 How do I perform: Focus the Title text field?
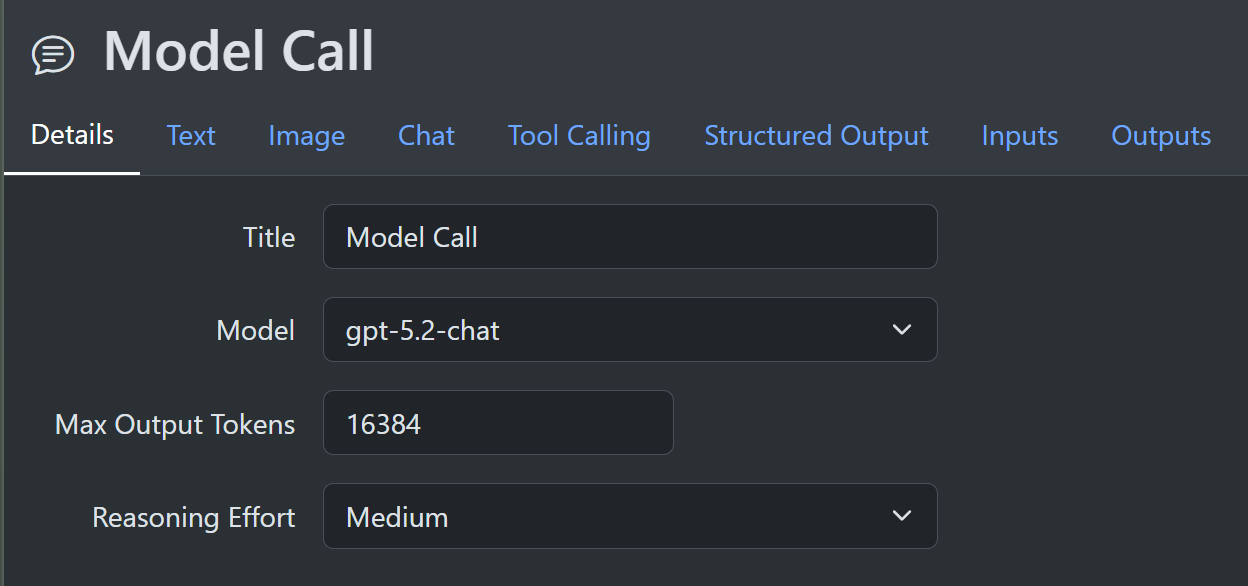point(629,237)
